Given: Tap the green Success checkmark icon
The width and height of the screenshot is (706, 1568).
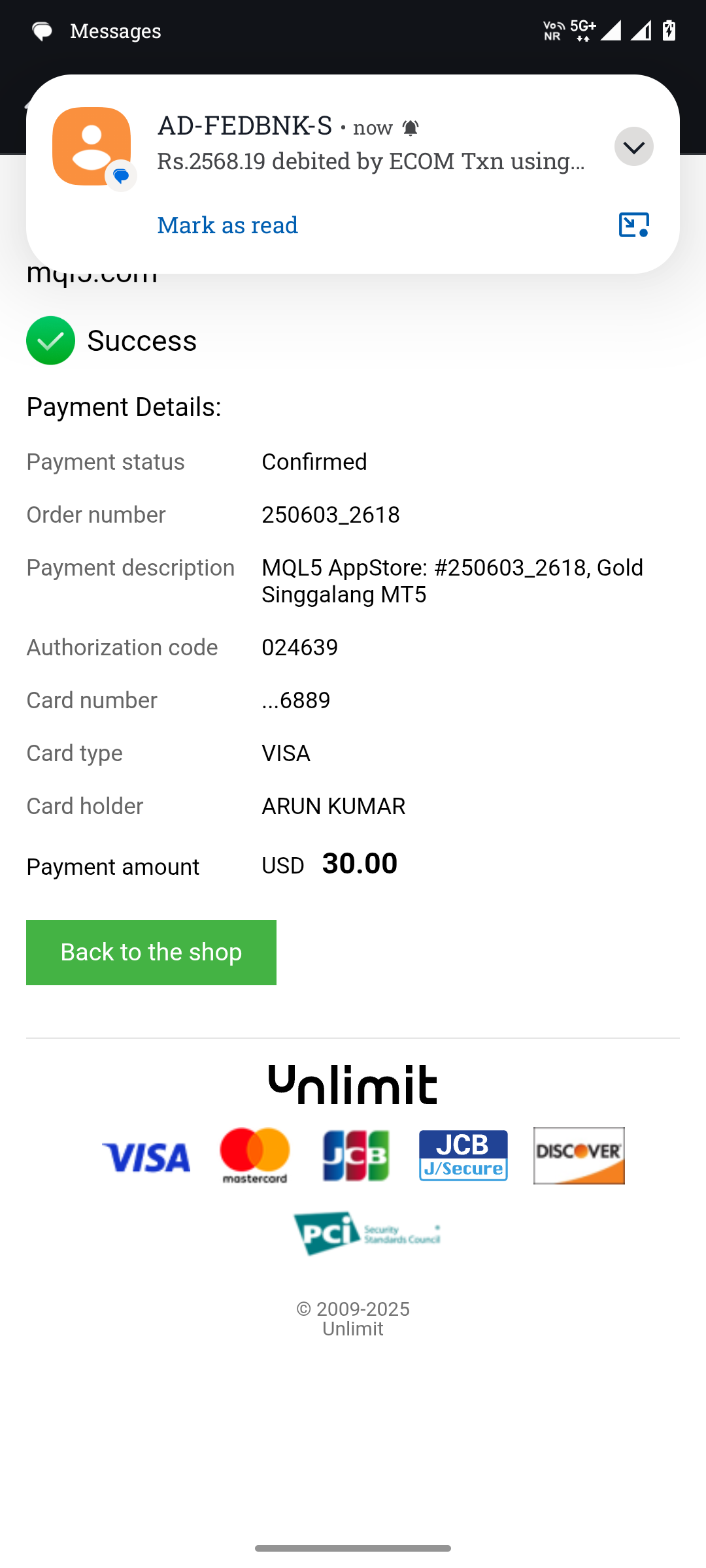Looking at the screenshot, I should click(50, 340).
